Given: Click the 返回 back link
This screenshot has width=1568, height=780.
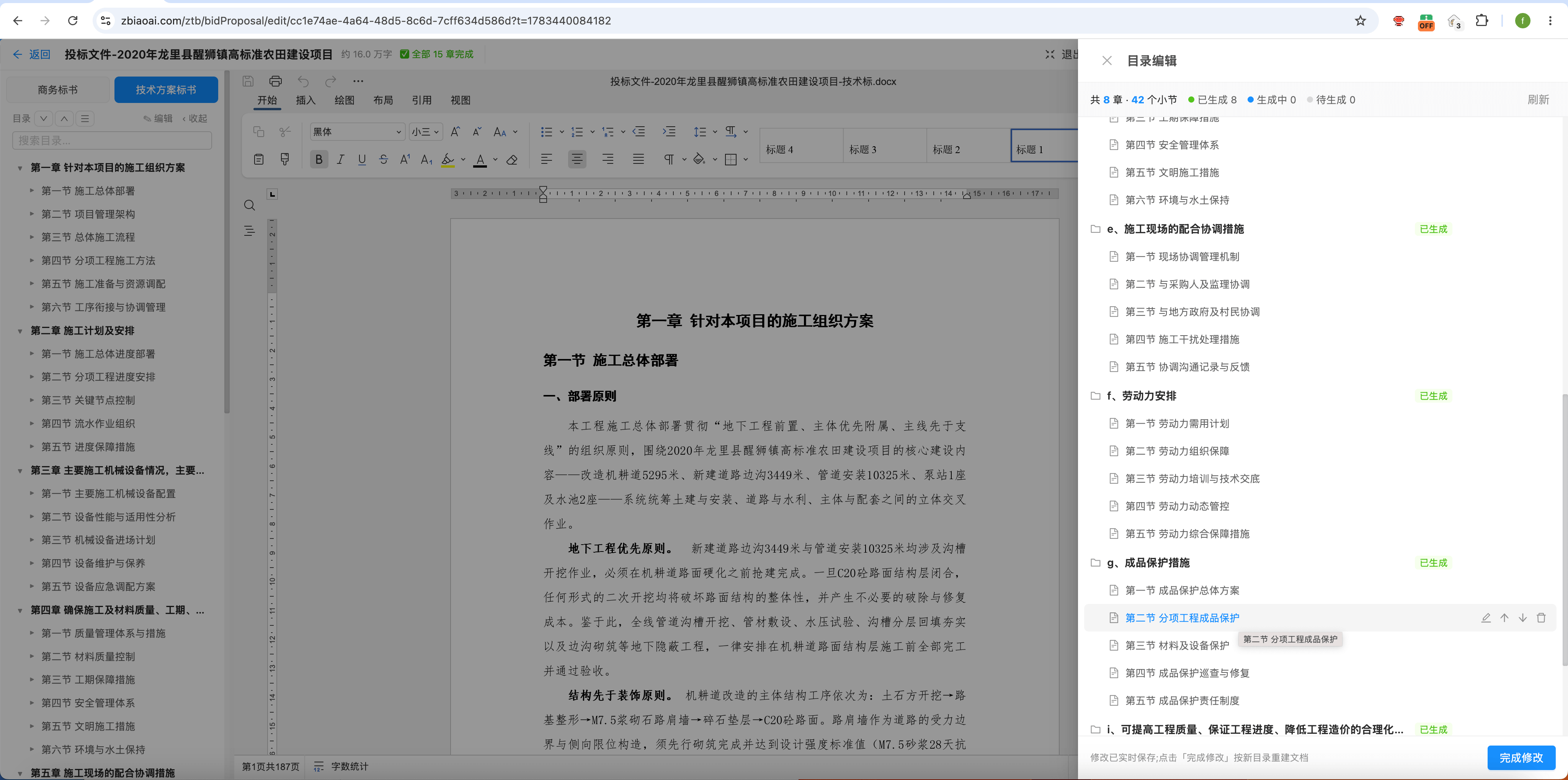Looking at the screenshot, I should click(x=32, y=54).
